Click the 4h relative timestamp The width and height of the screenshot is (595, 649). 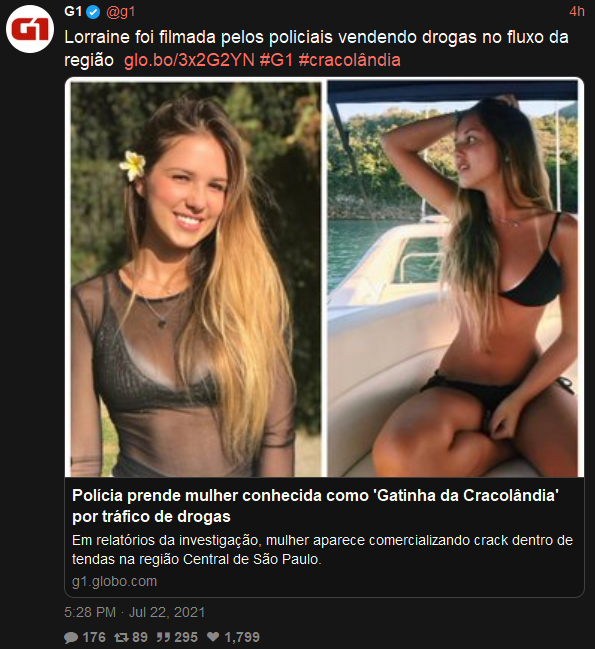[577, 12]
